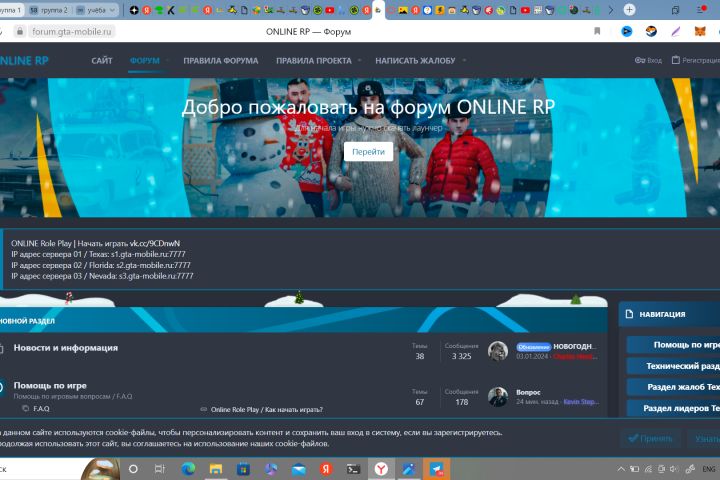Switch to the blue question-mark favicon tab
Viewport: 720px width, 480px height.
pos(428,10)
